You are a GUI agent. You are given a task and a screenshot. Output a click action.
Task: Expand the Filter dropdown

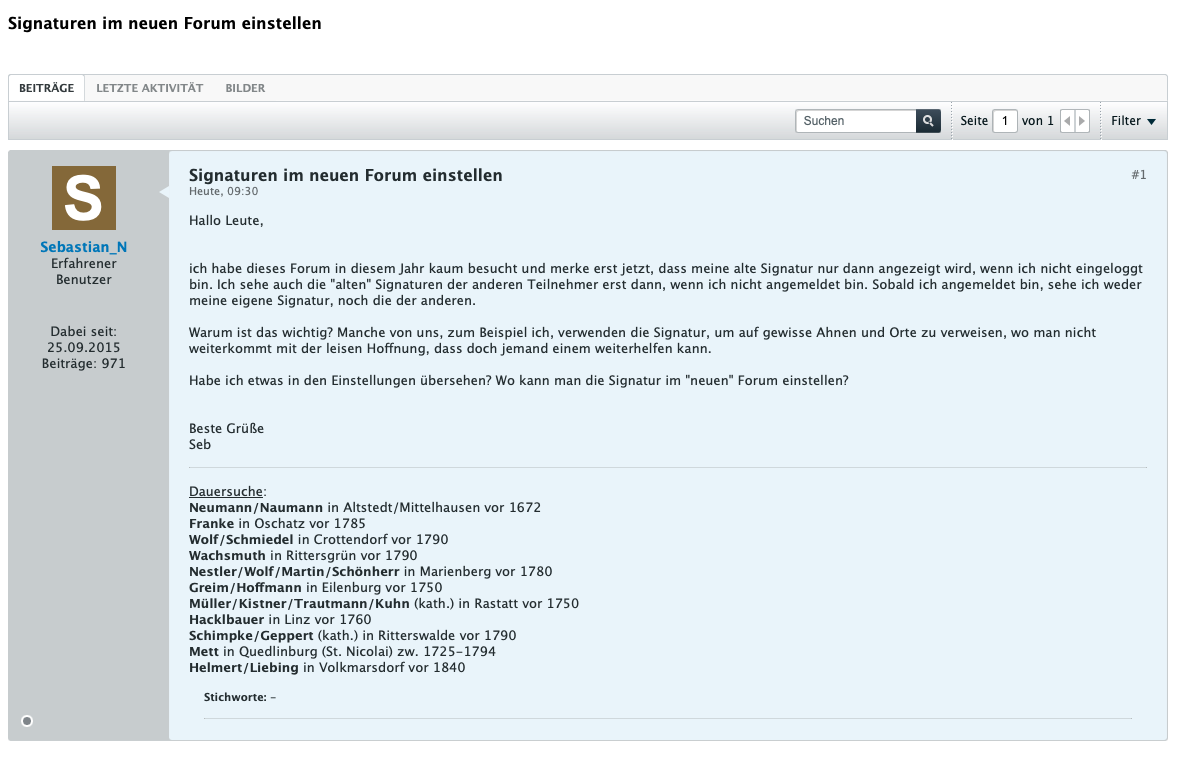pos(1133,121)
